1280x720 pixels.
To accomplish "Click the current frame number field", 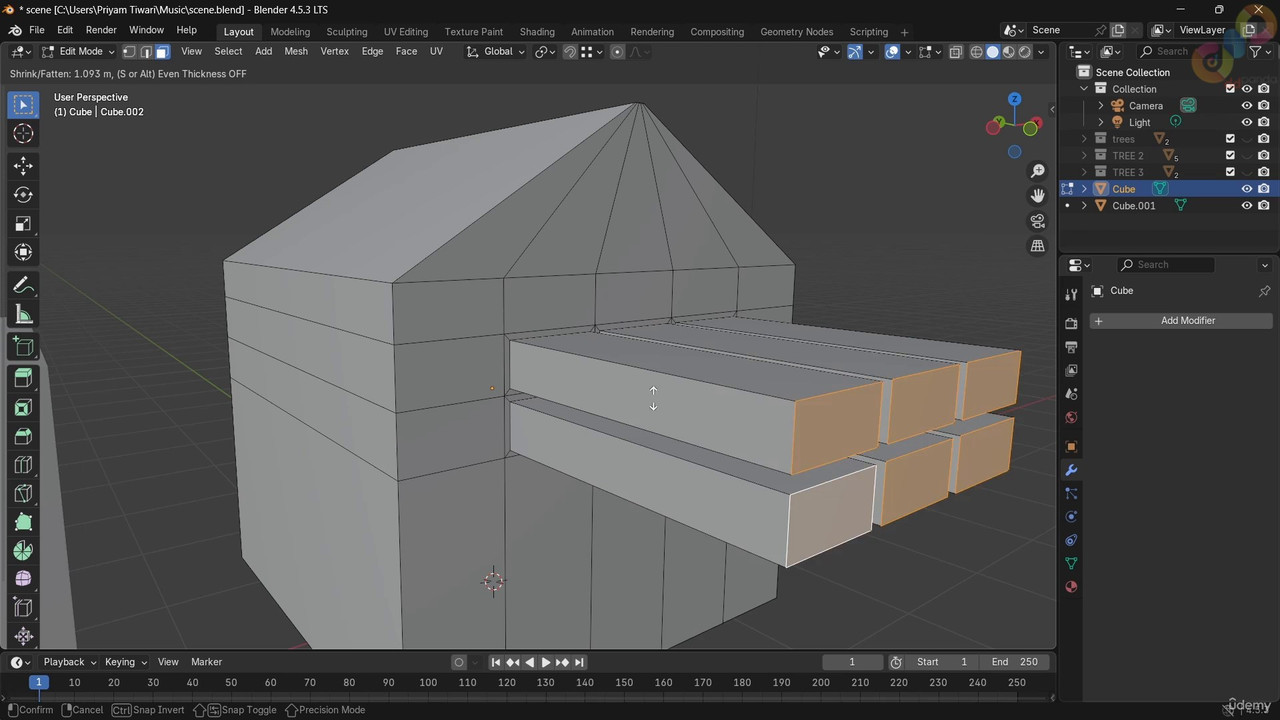I will (852, 662).
